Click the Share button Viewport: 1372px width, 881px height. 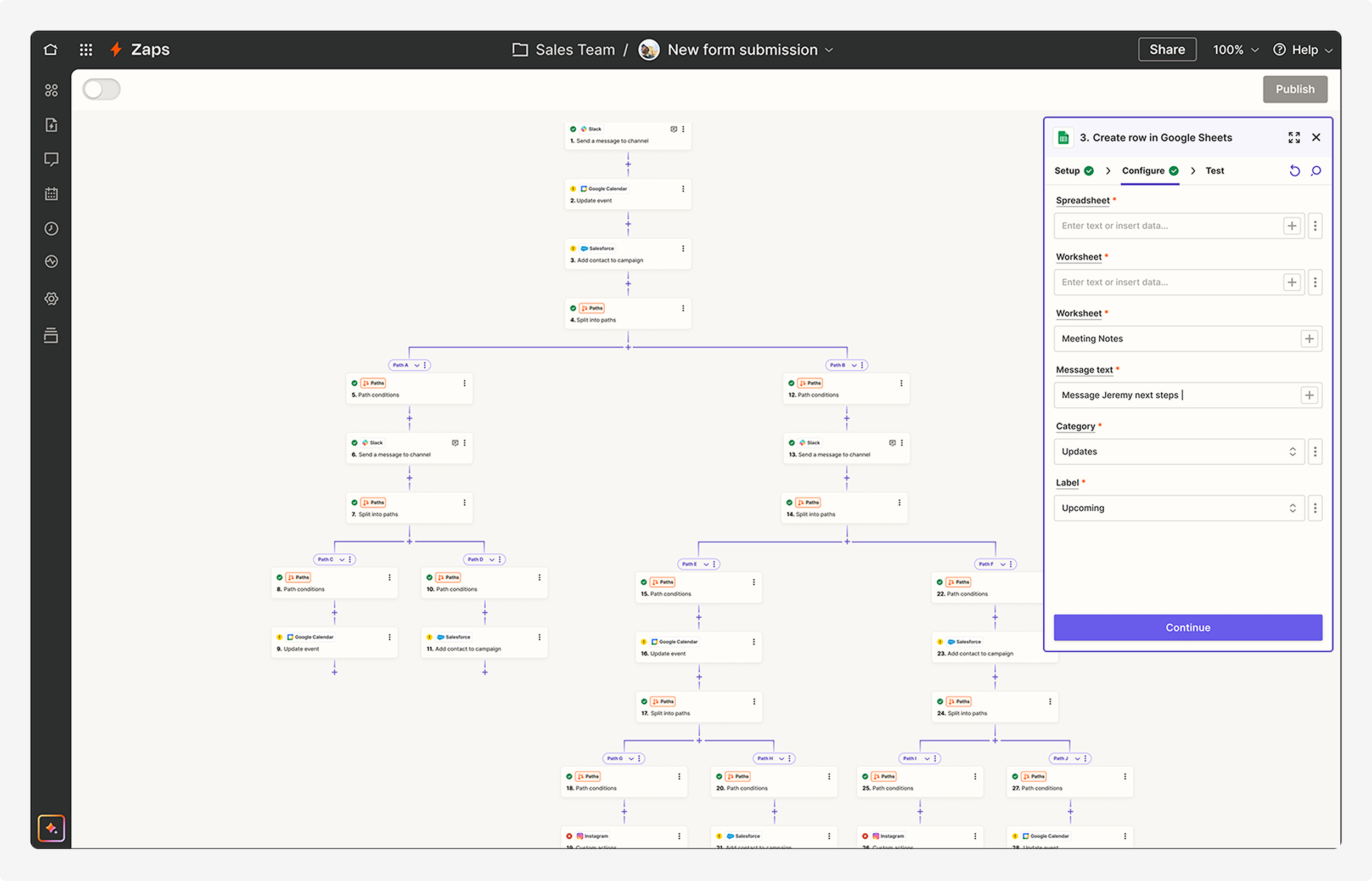1167,50
